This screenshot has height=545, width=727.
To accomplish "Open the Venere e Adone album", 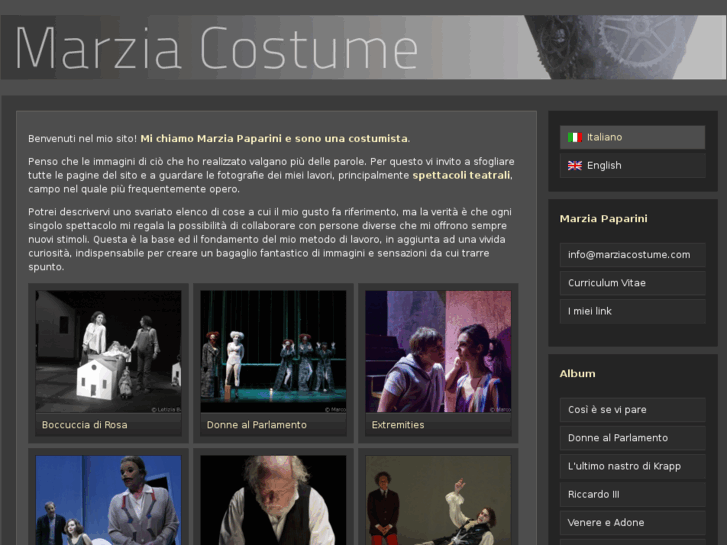I will pyautogui.click(x=632, y=523).
